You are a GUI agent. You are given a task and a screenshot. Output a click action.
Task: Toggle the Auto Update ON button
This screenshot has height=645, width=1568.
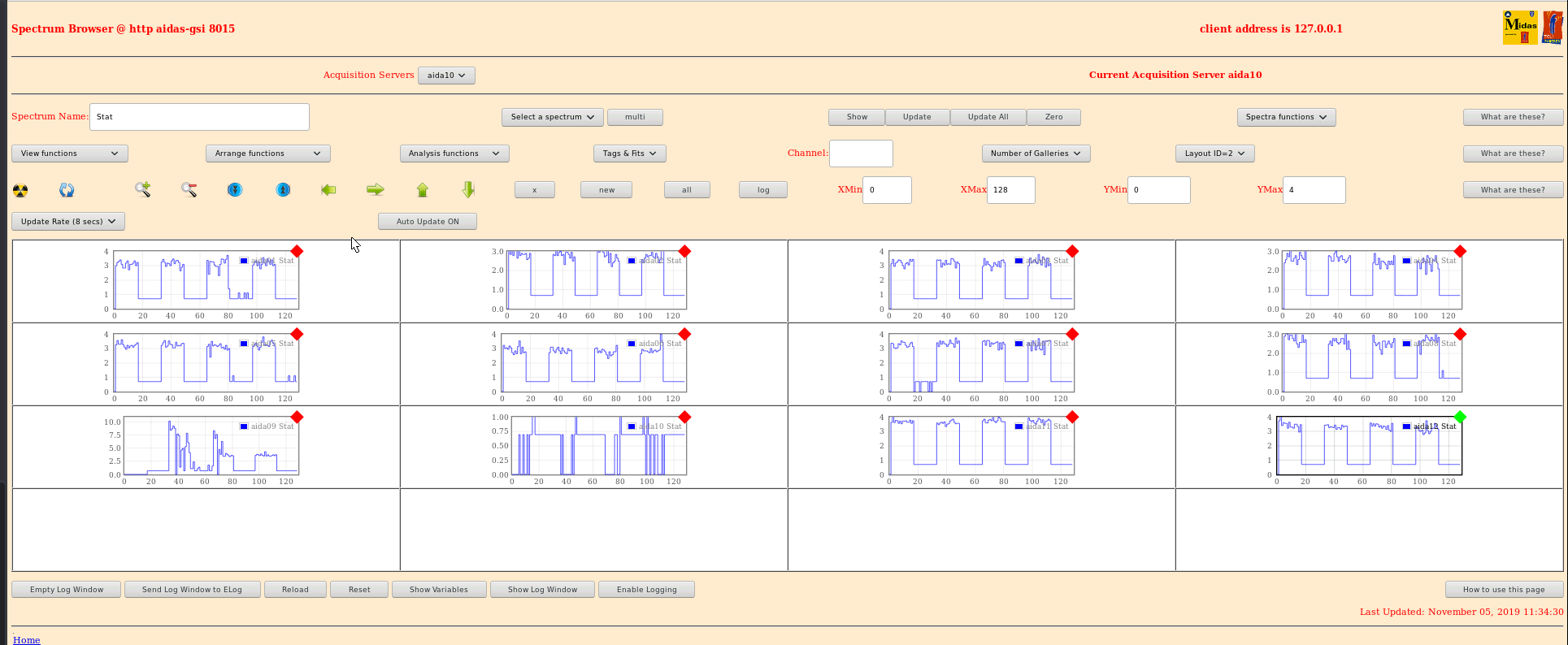point(428,221)
